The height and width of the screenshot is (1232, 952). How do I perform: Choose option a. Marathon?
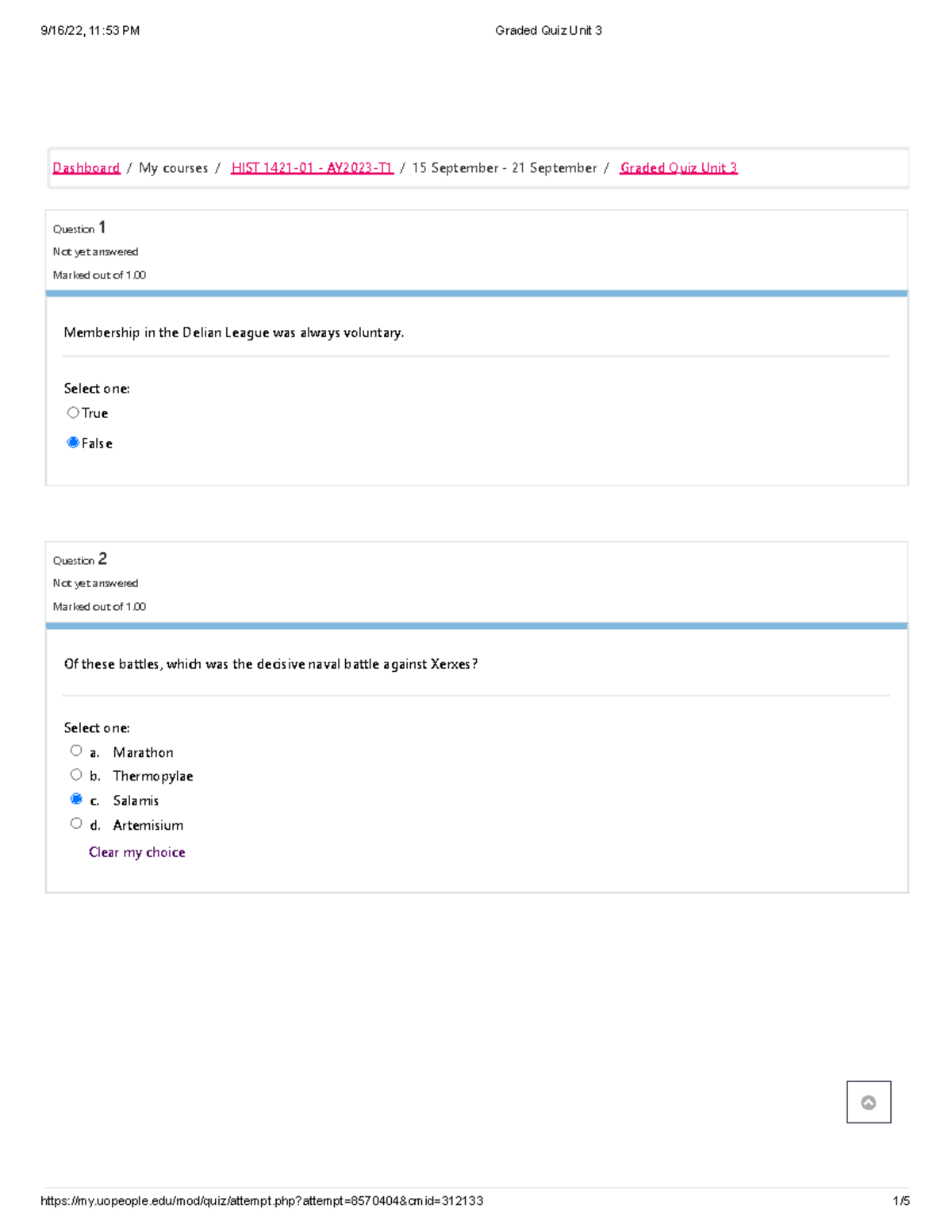coord(76,750)
